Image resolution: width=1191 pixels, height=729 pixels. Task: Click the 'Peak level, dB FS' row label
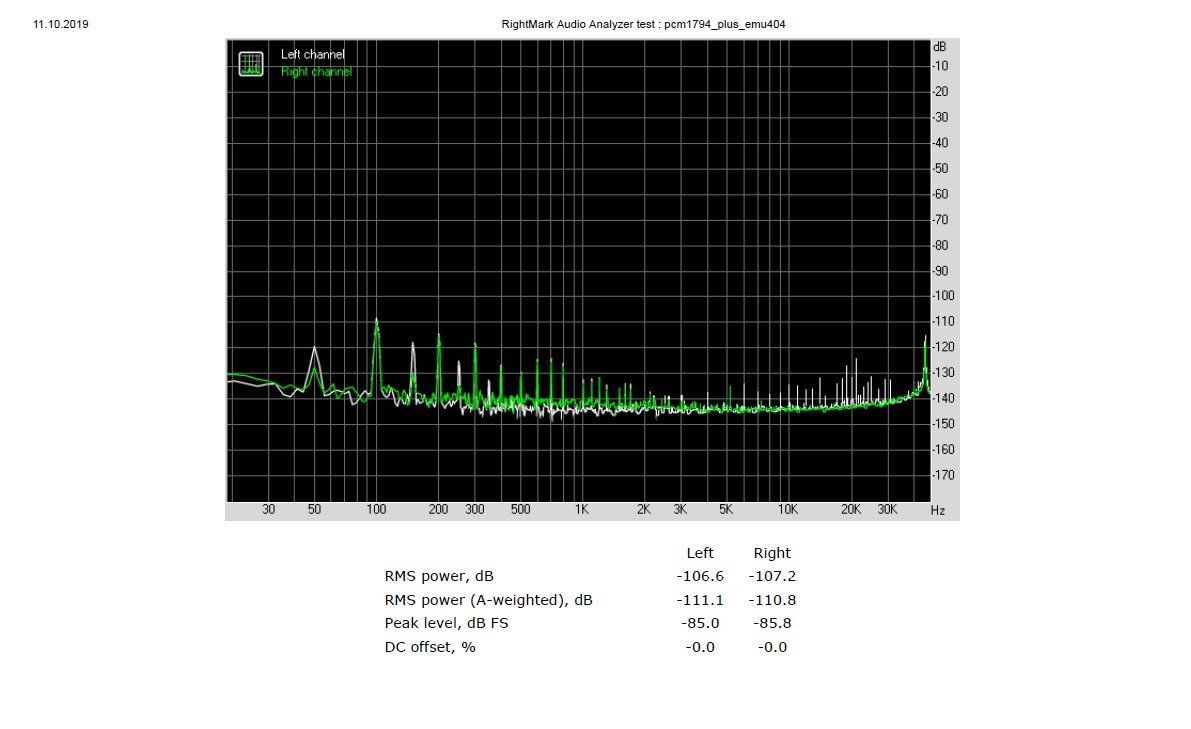447,623
